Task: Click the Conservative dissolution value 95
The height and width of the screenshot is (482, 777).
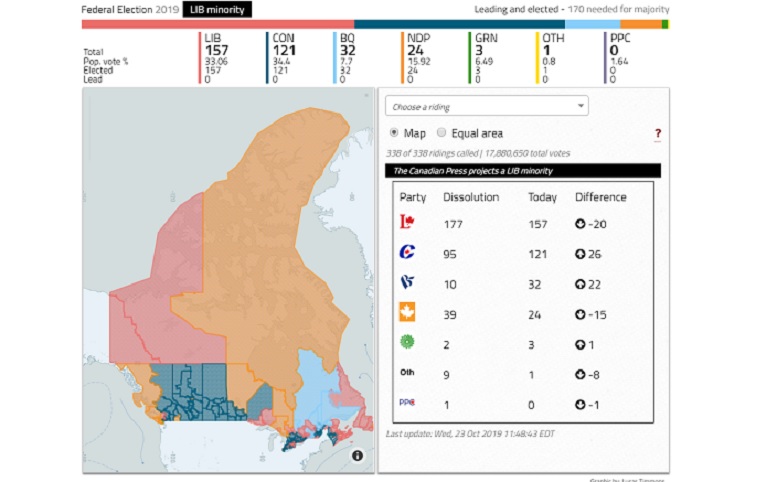Action: (450, 254)
